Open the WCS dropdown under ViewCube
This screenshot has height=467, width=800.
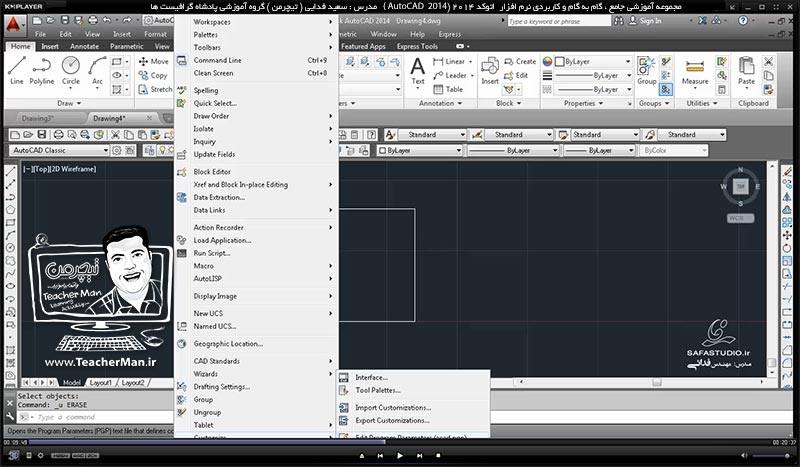pos(740,218)
